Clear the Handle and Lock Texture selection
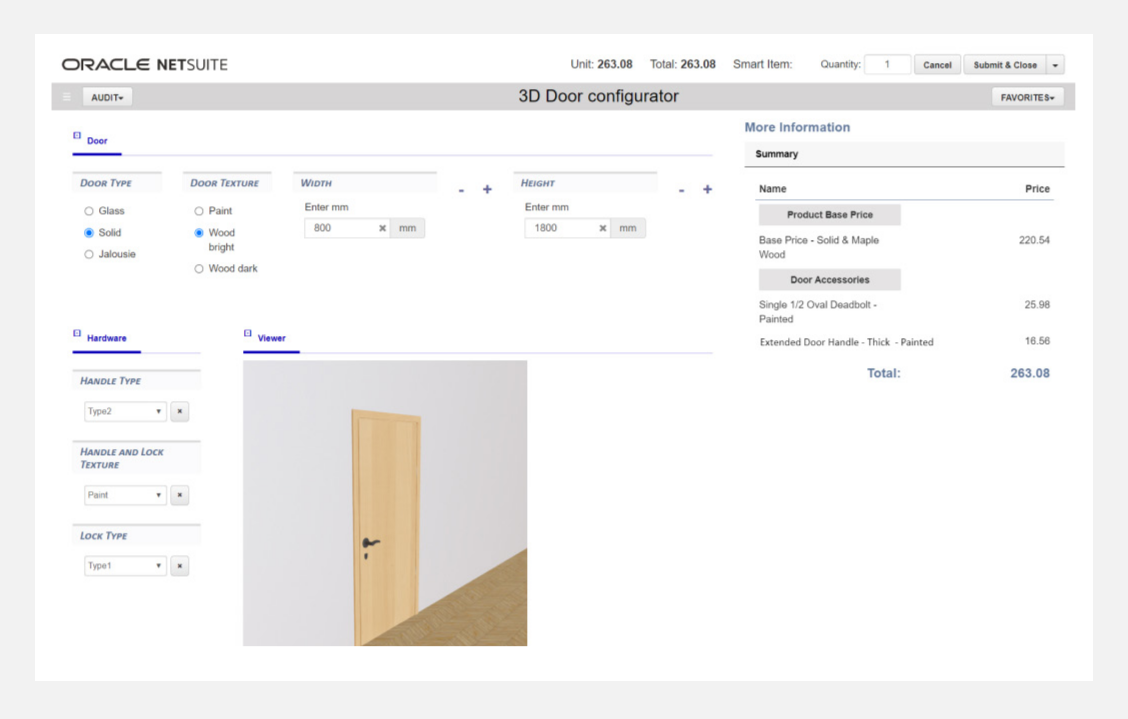The image size is (1128, 719). (x=180, y=495)
